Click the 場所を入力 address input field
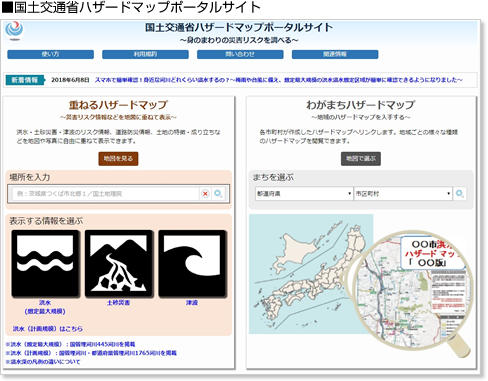This screenshot has height=381, width=488. (105, 194)
